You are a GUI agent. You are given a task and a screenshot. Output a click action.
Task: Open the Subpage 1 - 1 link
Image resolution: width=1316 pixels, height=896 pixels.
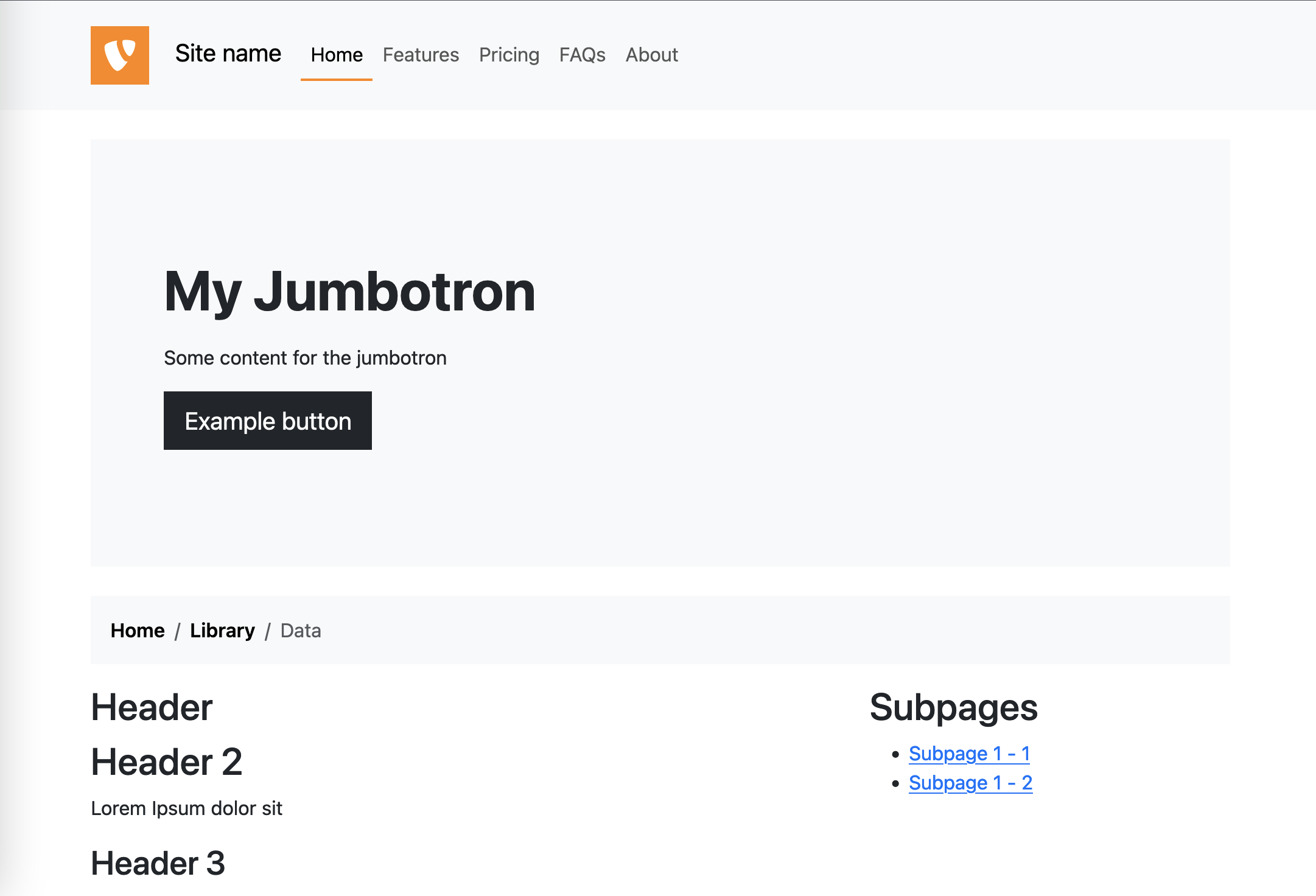coord(969,754)
